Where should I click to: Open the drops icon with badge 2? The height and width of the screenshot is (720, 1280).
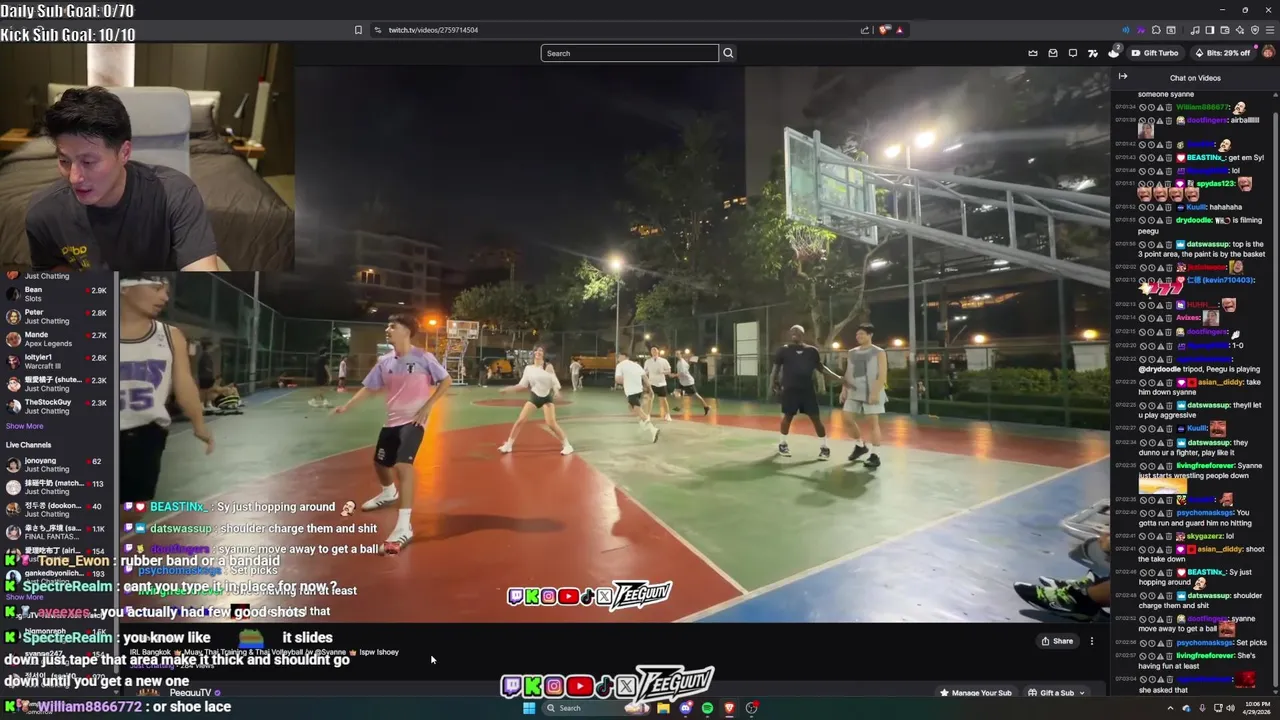1113,52
